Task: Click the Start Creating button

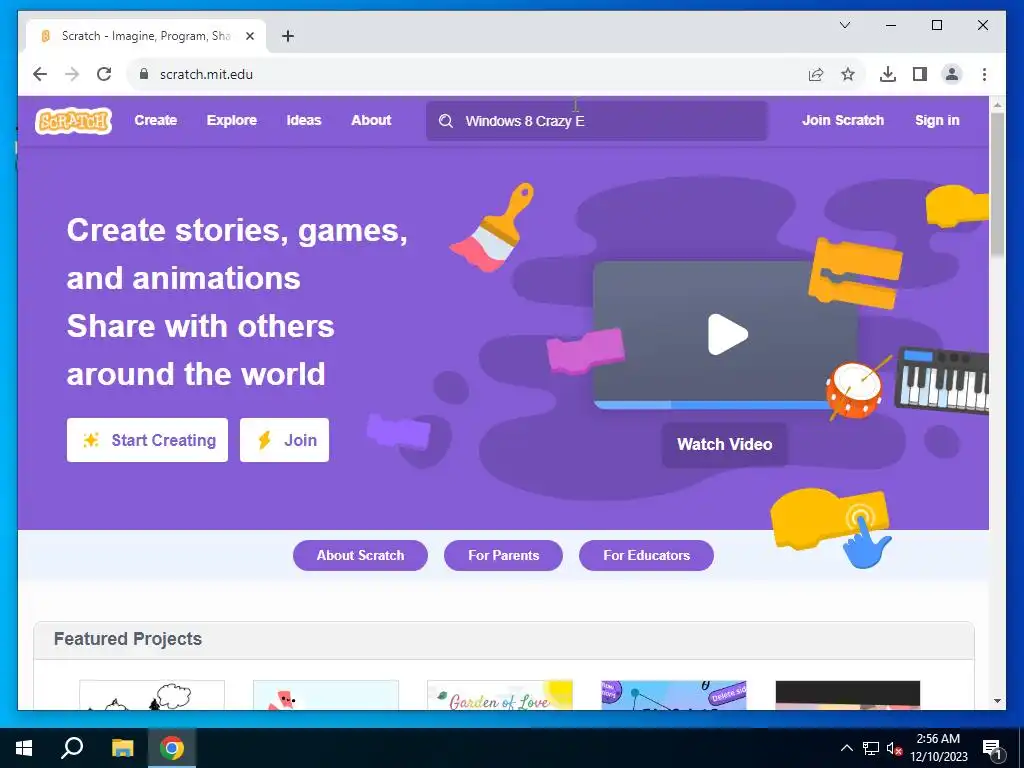Action: coord(147,440)
